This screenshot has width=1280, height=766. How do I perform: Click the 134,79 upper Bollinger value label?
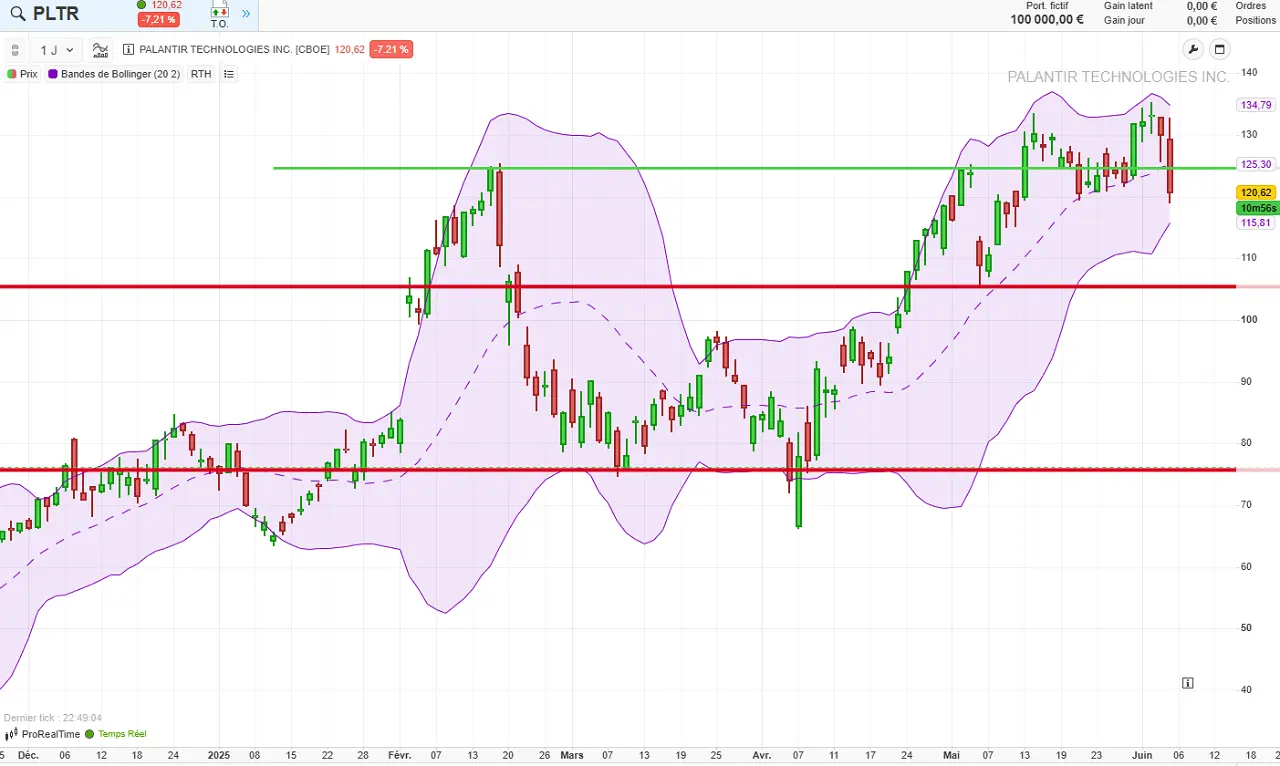[1256, 105]
